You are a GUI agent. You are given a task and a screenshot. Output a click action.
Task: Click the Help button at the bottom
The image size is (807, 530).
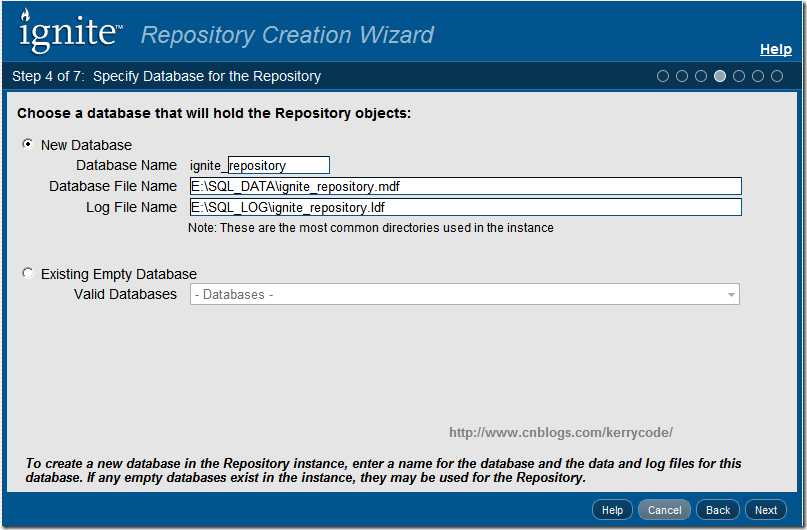click(612, 510)
